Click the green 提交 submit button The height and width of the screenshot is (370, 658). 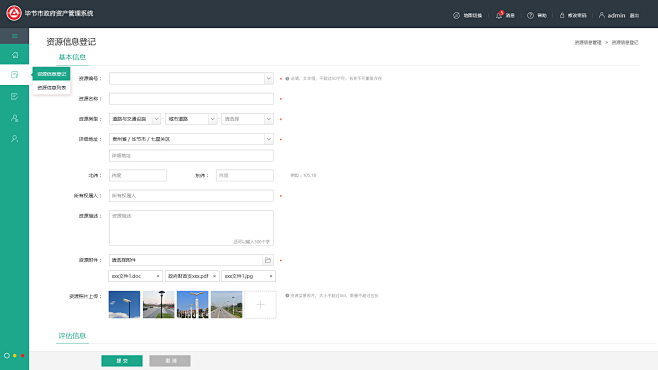click(x=122, y=361)
